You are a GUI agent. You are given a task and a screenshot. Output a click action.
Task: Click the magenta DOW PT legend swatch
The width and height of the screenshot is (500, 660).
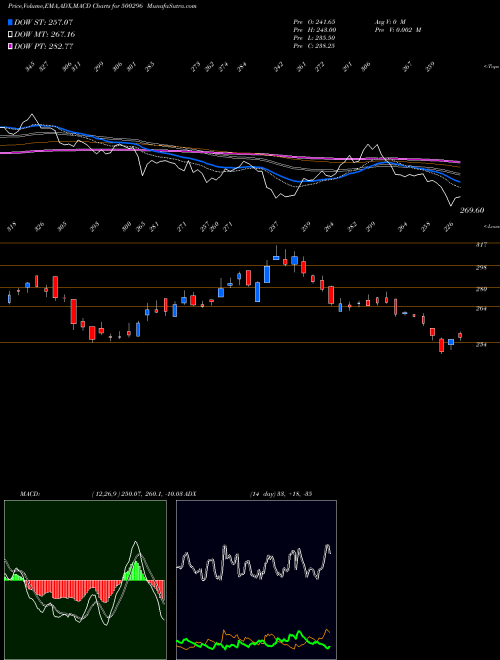click(11, 46)
